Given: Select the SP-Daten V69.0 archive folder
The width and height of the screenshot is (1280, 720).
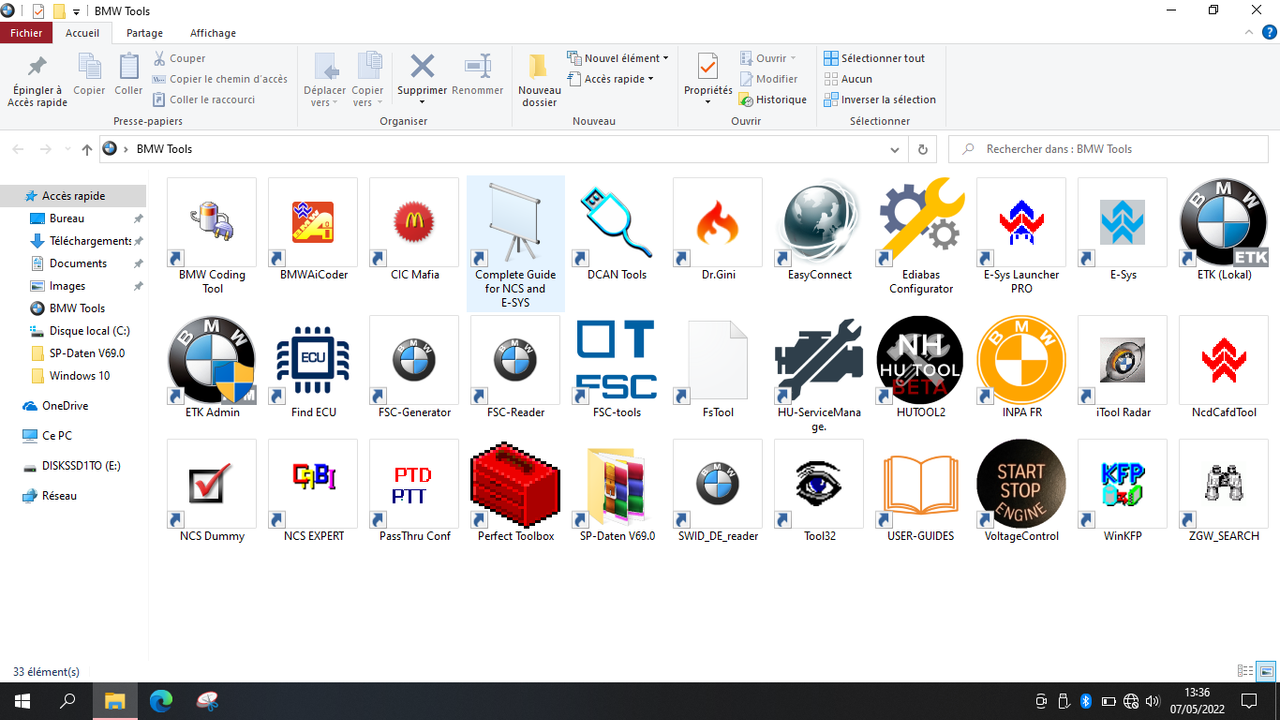Looking at the screenshot, I should tap(617, 491).
